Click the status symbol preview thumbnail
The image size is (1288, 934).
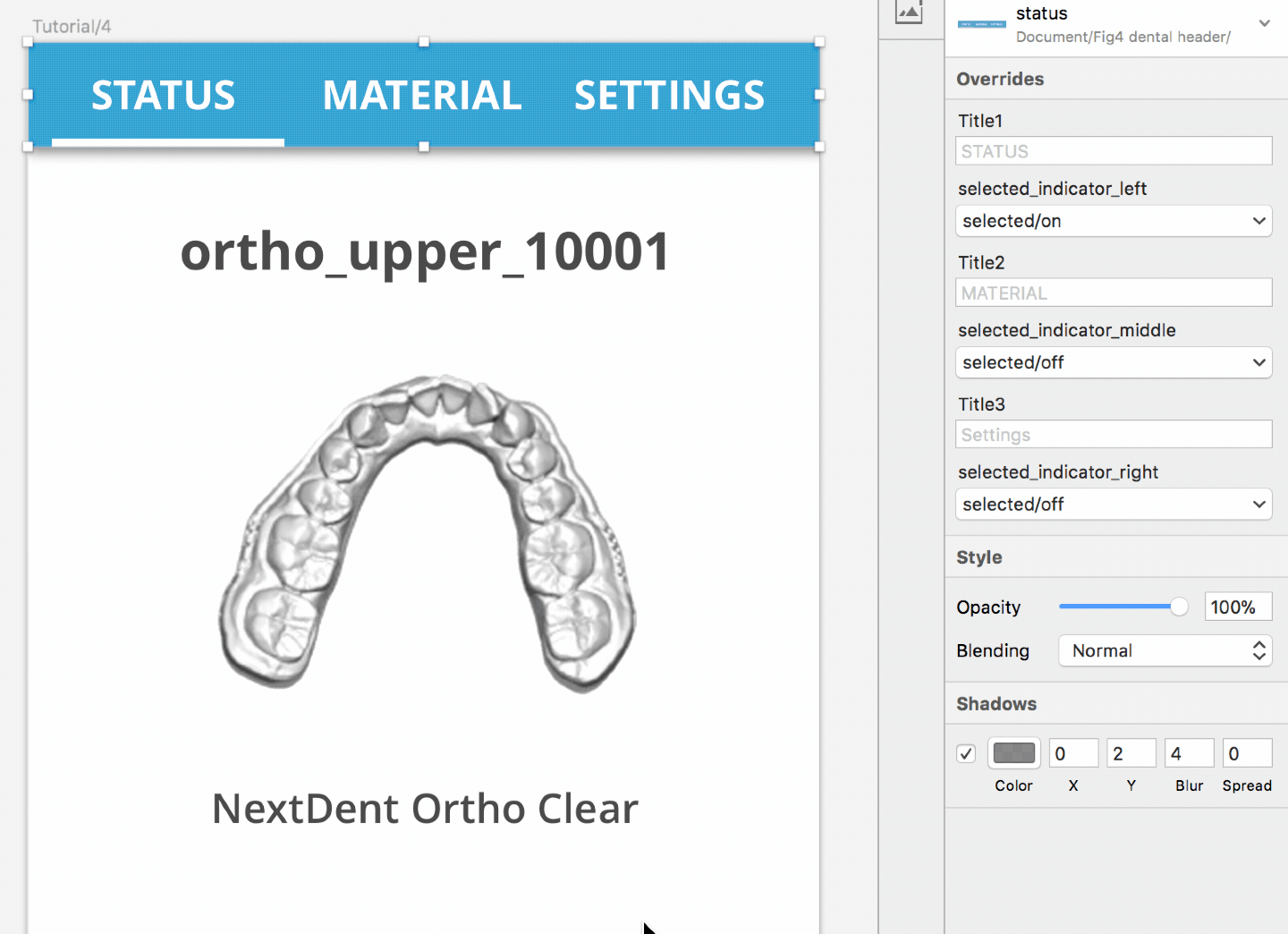point(982,24)
